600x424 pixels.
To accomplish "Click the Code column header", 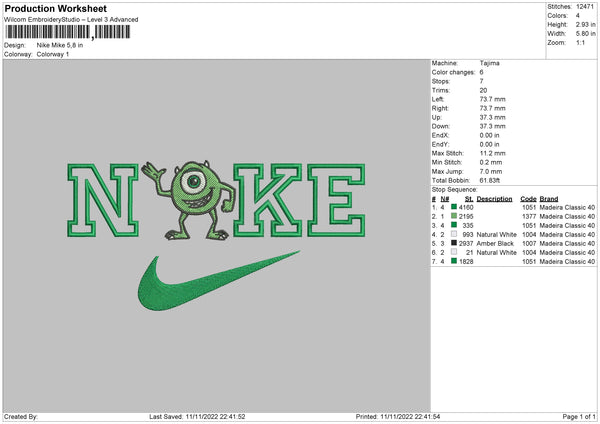I will [528, 199].
